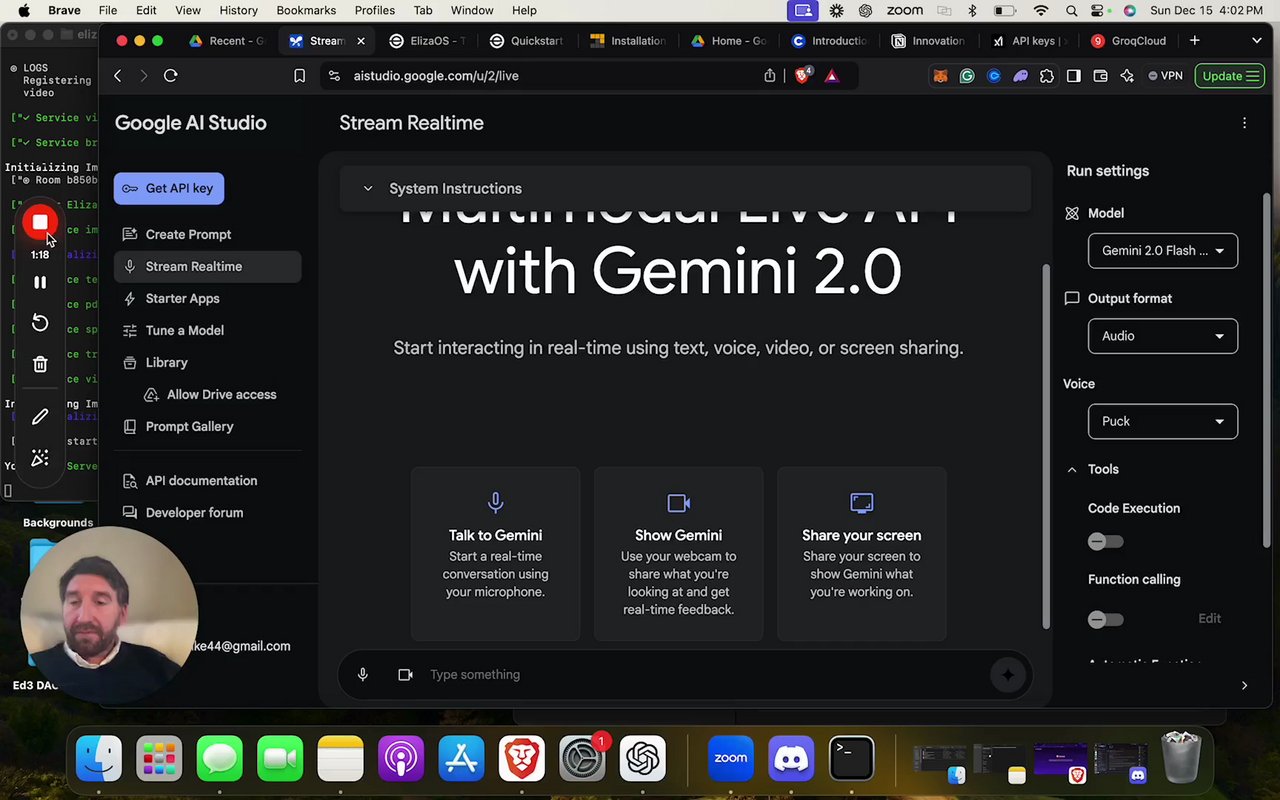Bookmark this page icon
Image resolution: width=1280 pixels, height=800 pixels.
(x=299, y=76)
